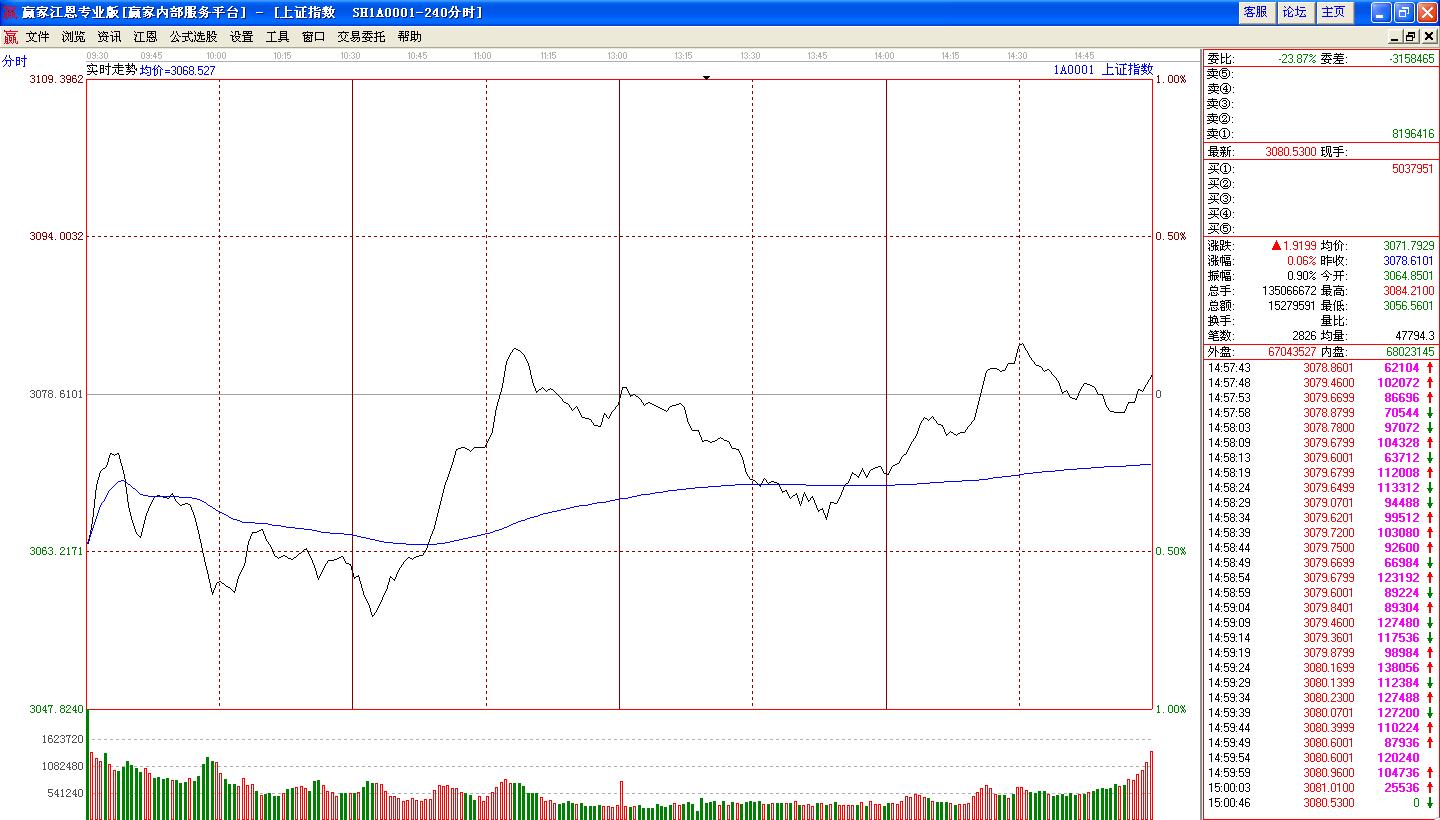The height and width of the screenshot is (820, 1440).
Task: Open the 公式选股 menu
Action: pyautogui.click(x=194, y=37)
